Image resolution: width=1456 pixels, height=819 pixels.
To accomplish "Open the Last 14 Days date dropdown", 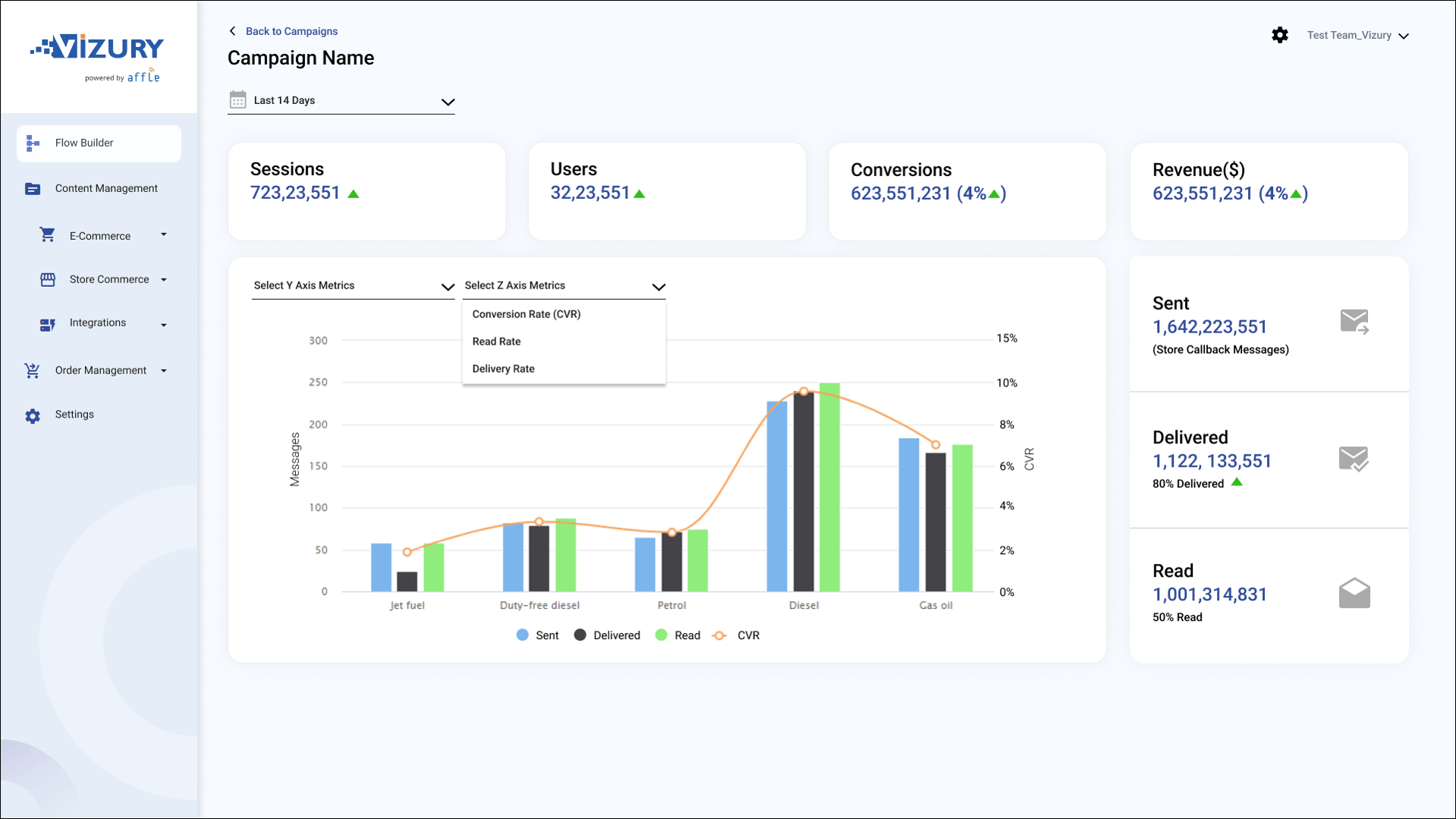I will (341, 101).
